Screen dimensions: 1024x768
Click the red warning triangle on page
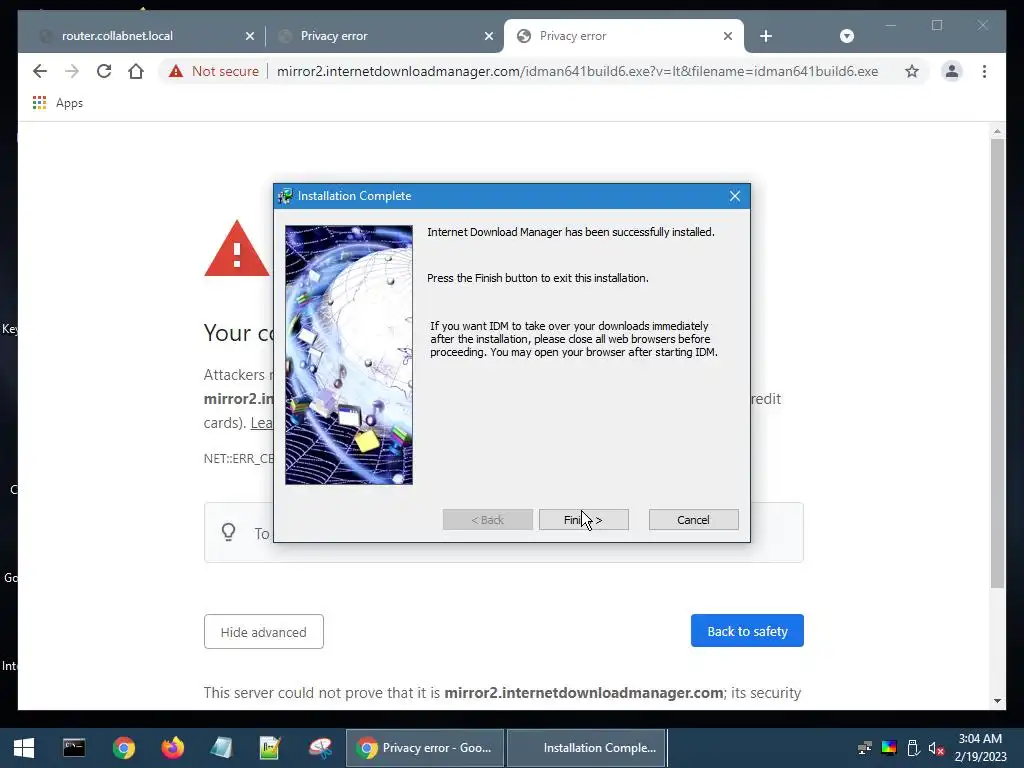[x=236, y=249]
